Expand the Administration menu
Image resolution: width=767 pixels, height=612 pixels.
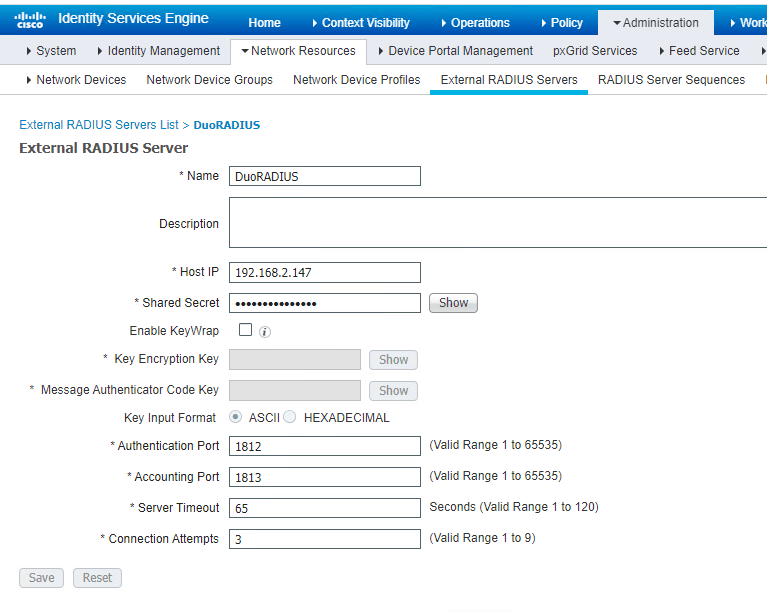pos(656,23)
